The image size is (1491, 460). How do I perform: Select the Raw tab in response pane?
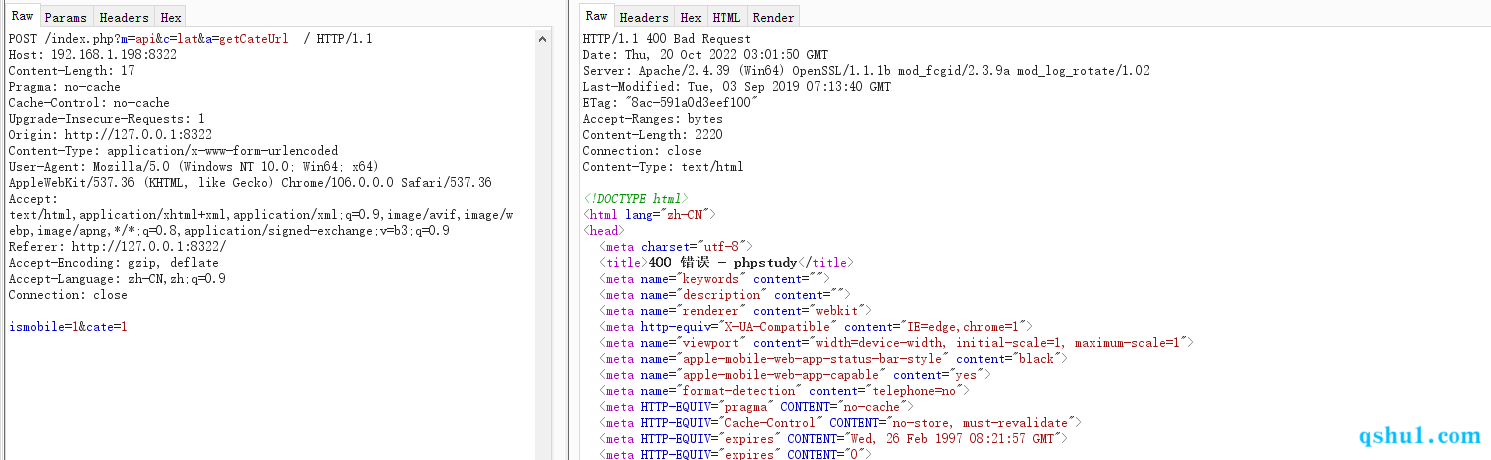596,16
